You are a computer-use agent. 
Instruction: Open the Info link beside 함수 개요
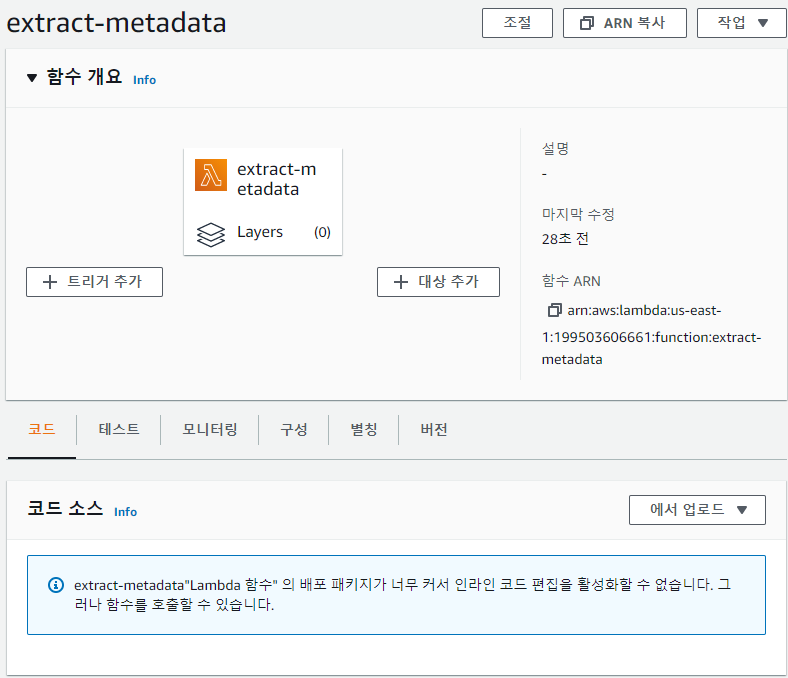(144, 80)
